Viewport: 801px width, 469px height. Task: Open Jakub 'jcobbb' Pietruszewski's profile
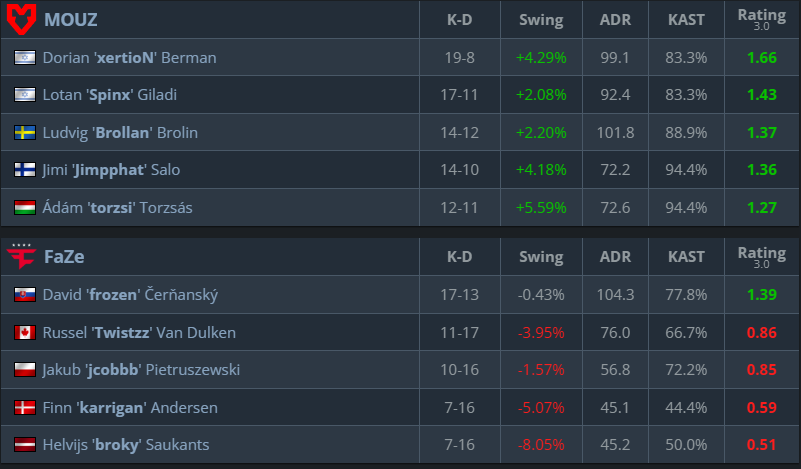tap(140, 370)
